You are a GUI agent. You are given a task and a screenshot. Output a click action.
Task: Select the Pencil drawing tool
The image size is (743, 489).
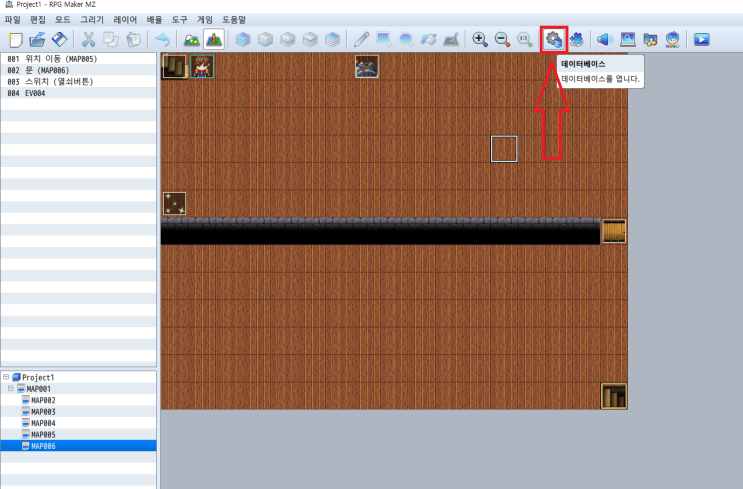(361, 39)
